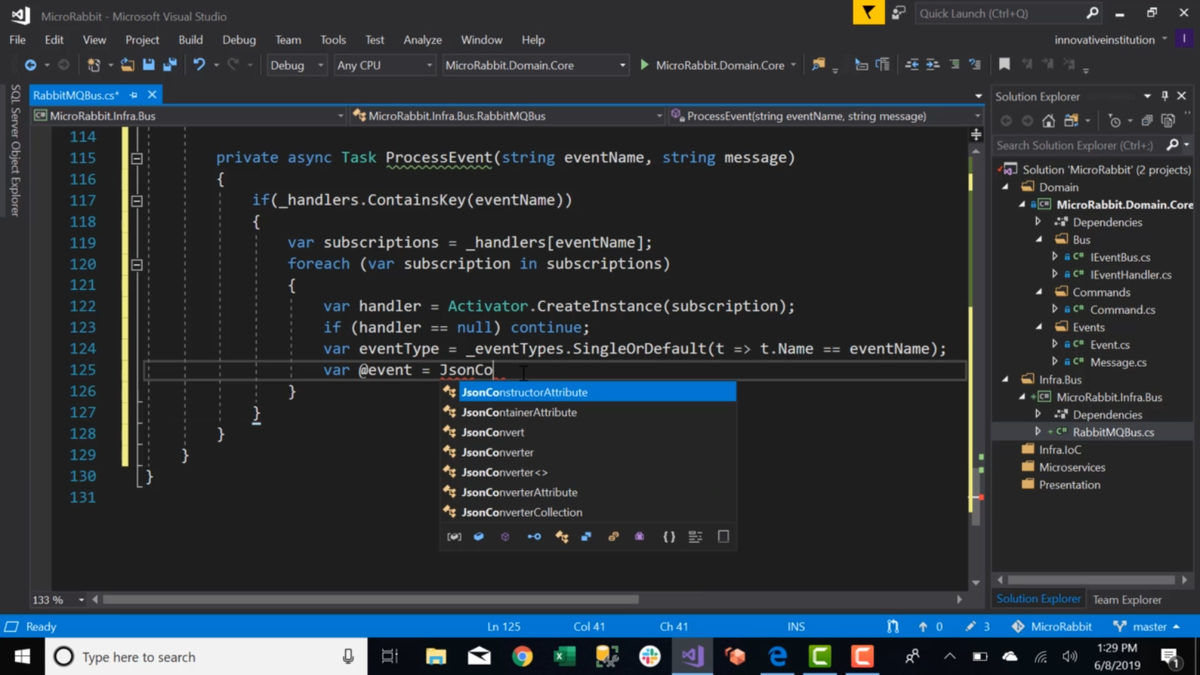Toggle keywords filter lines icon in IntelliSense
The image size is (1200, 675).
[696, 537]
